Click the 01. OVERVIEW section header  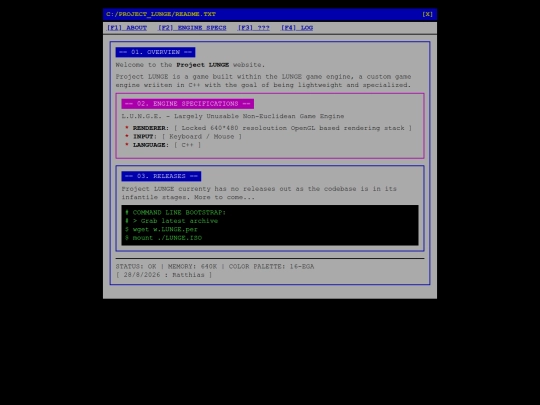155,52
